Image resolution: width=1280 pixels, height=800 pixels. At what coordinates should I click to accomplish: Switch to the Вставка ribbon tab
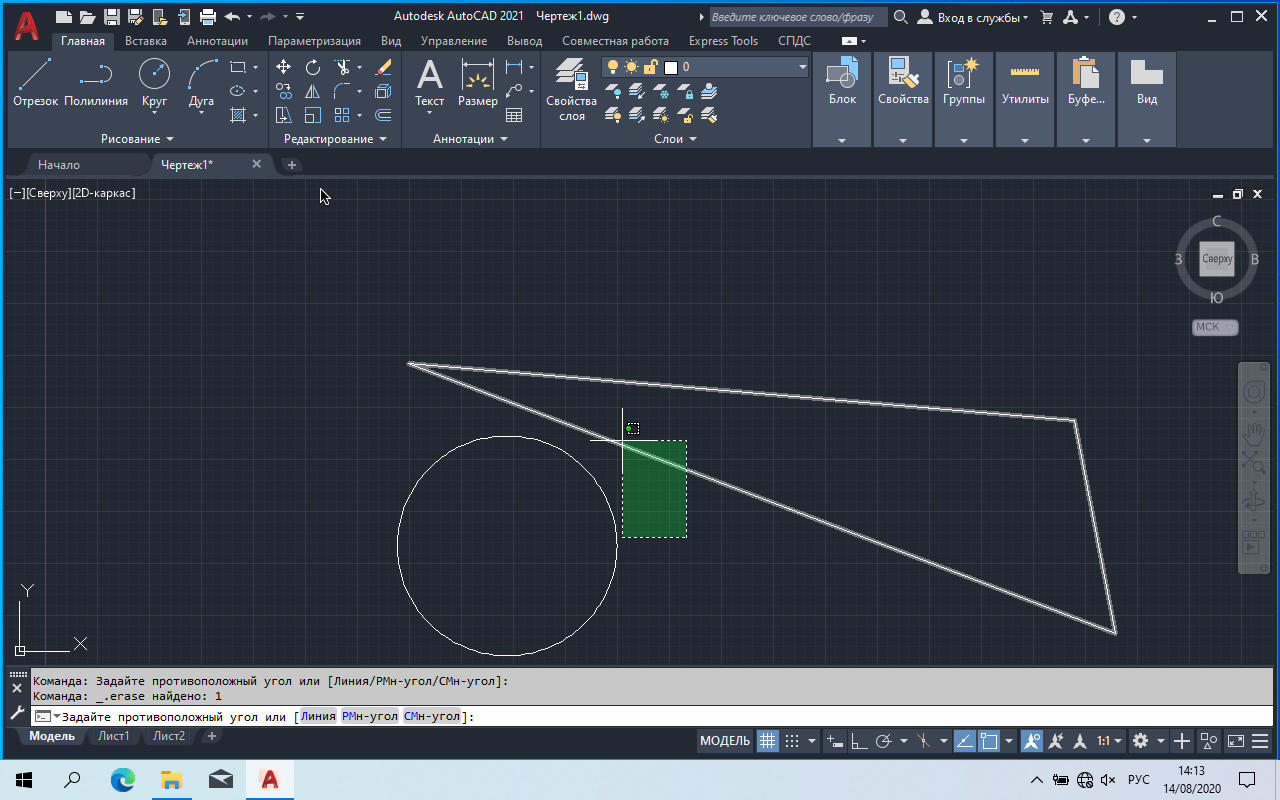click(x=146, y=41)
